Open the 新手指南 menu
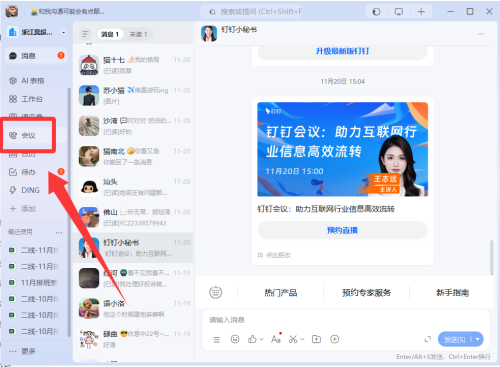 coord(452,293)
